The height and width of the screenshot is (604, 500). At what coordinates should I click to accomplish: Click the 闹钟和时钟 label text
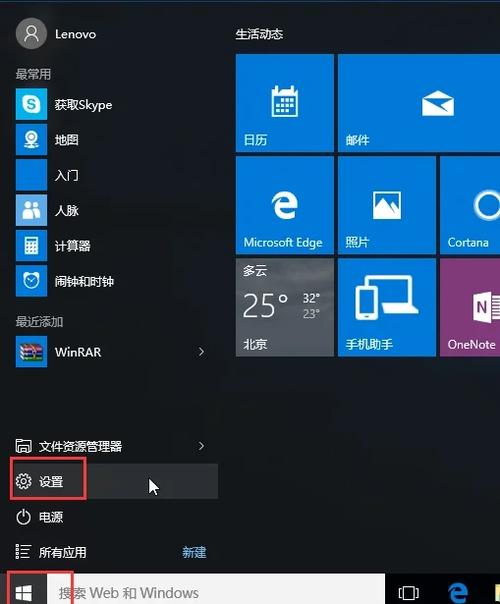tap(84, 282)
